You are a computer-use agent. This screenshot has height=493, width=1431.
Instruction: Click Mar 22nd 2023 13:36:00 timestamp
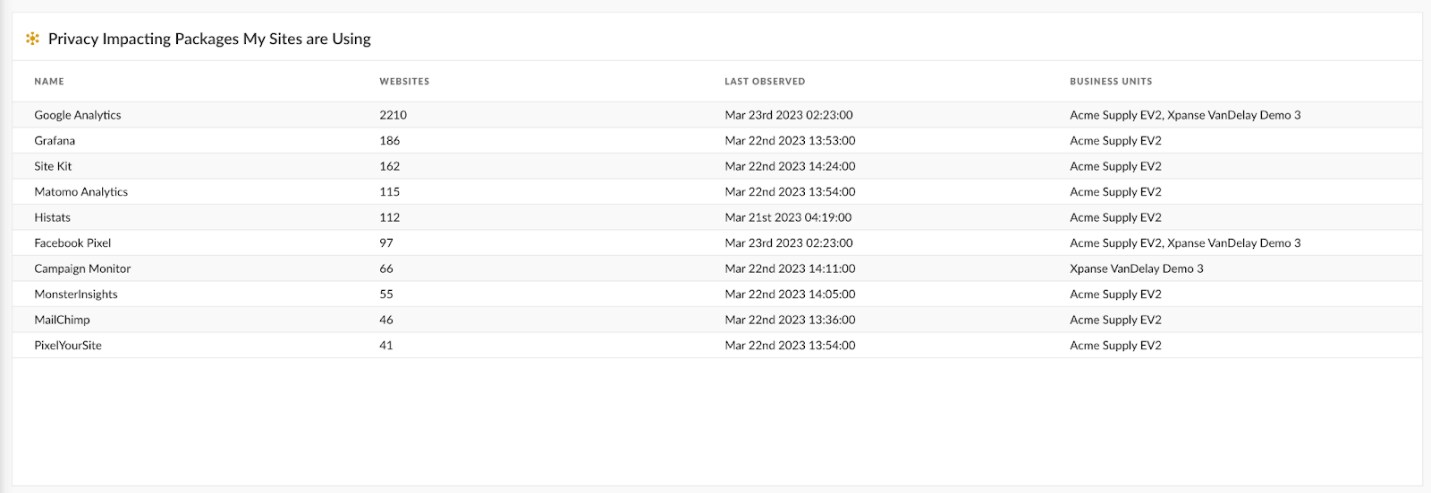click(789, 320)
